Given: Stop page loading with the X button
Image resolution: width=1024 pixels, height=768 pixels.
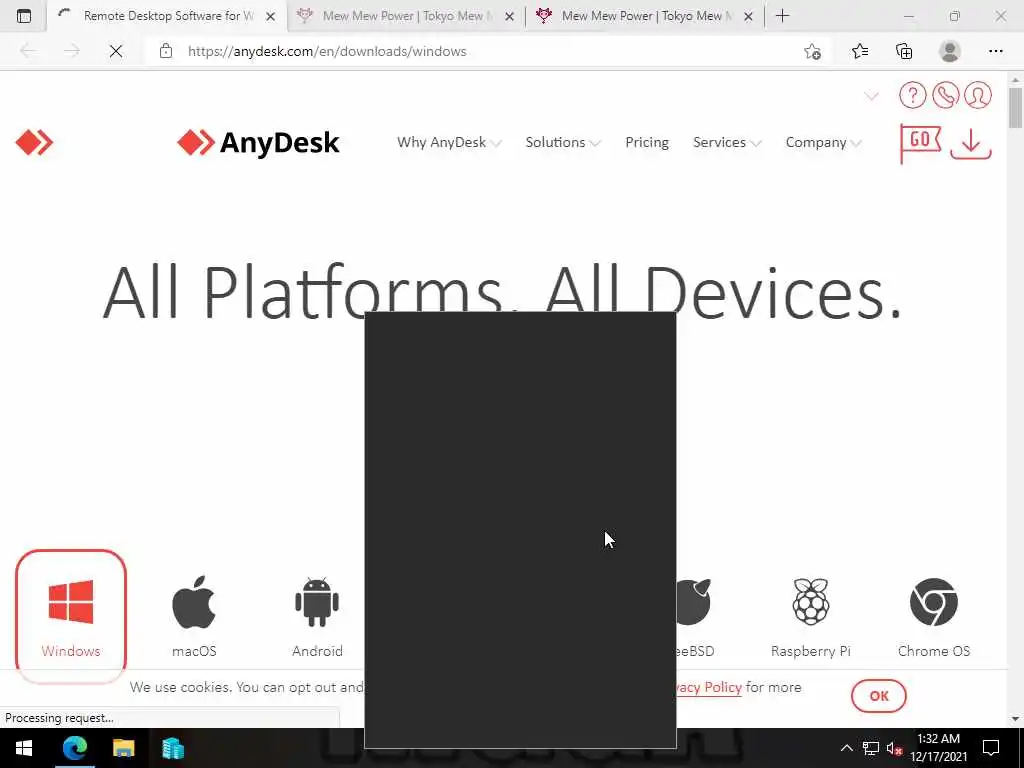Looking at the screenshot, I should point(116,51).
